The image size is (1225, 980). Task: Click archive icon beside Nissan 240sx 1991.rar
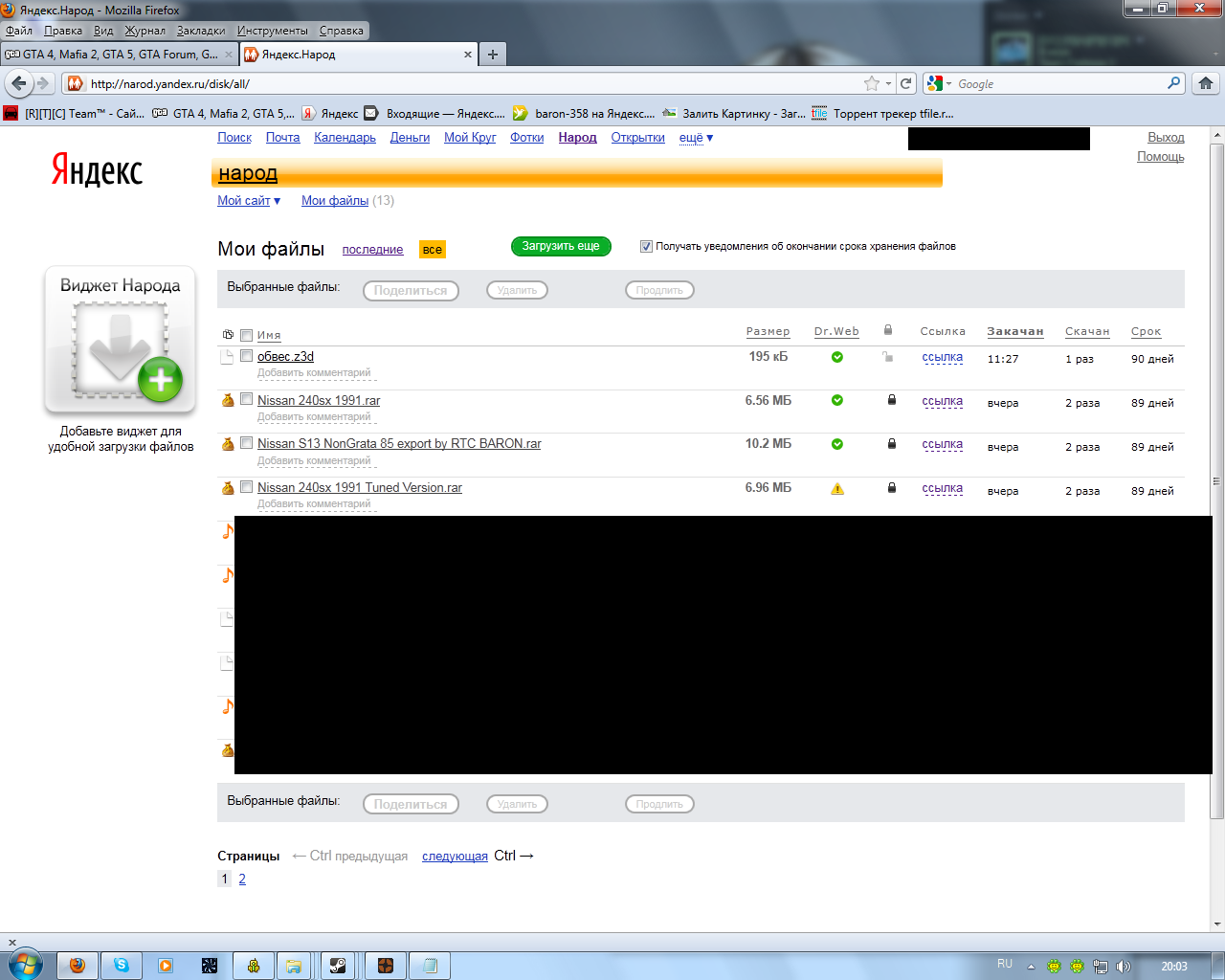pyautogui.click(x=228, y=400)
